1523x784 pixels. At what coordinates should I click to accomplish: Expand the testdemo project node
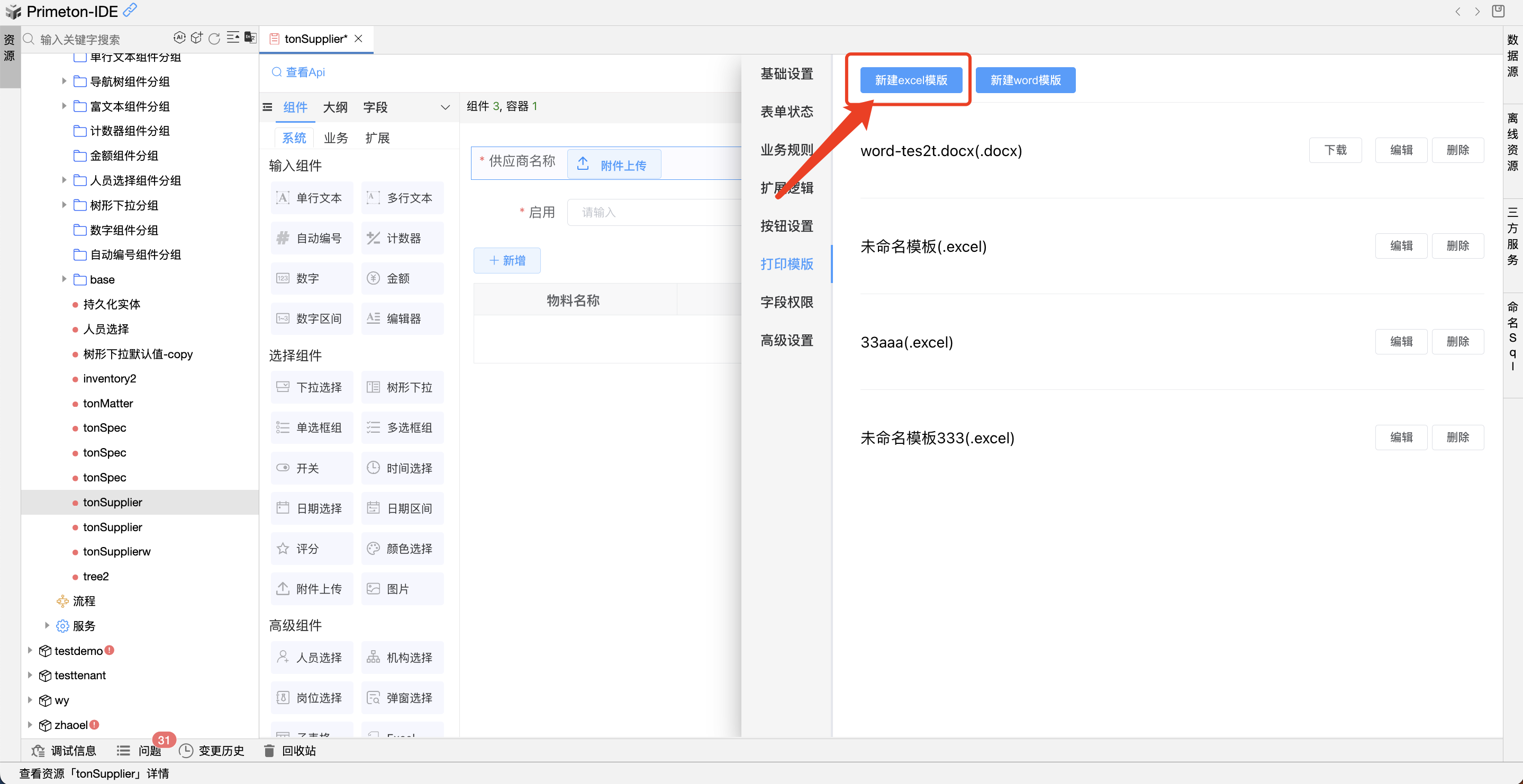point(30,650)
